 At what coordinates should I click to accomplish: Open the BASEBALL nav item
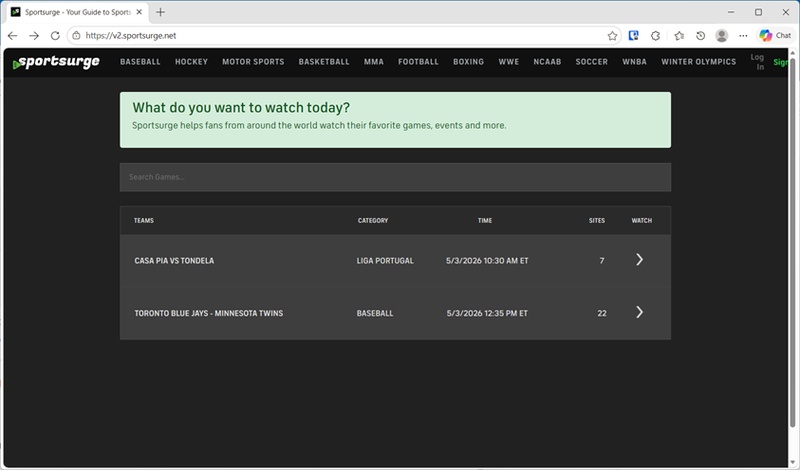point(140,62)
